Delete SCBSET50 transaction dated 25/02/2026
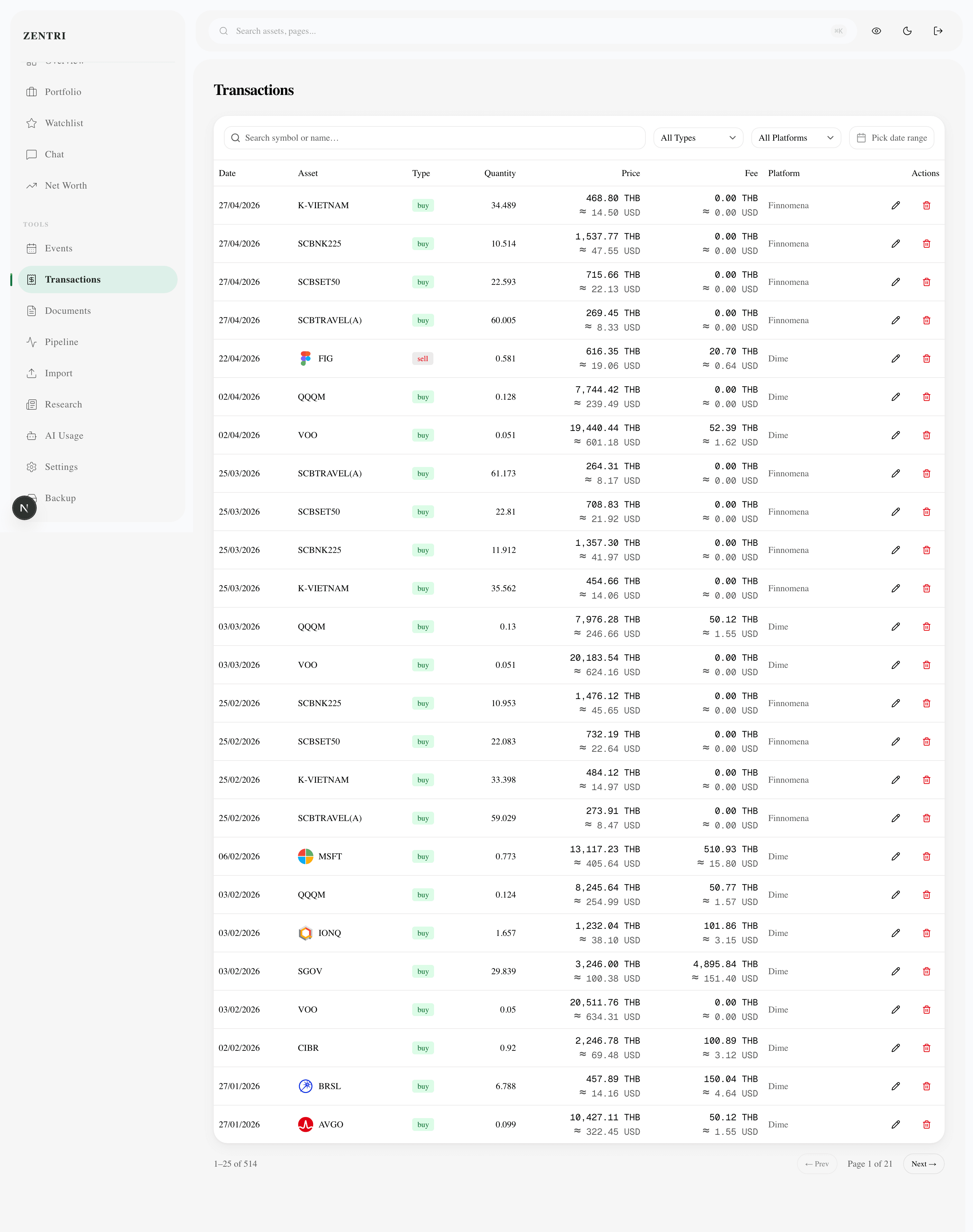 click(926, 742)
